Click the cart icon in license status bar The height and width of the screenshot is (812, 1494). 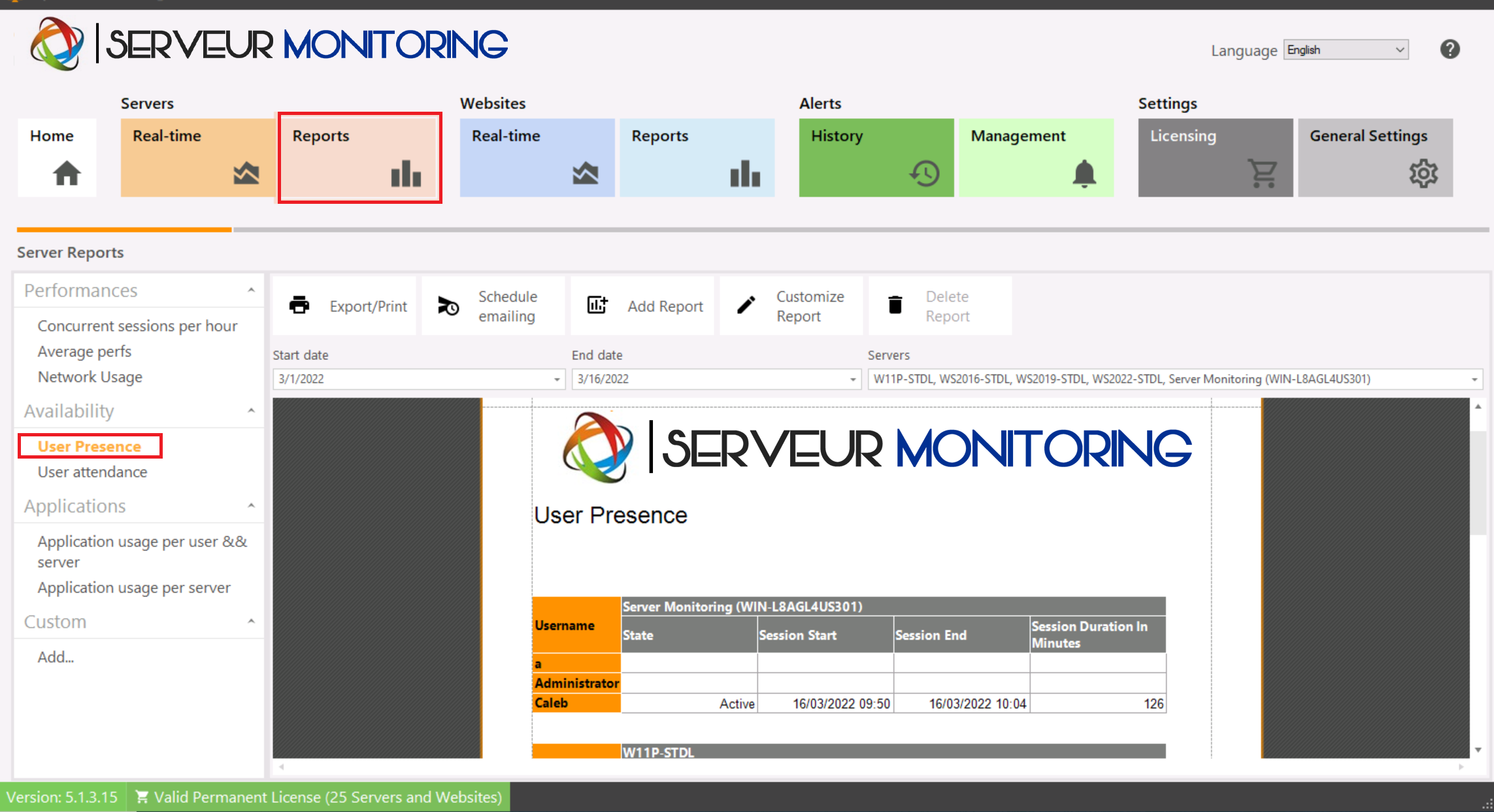[x=142, y=797]
